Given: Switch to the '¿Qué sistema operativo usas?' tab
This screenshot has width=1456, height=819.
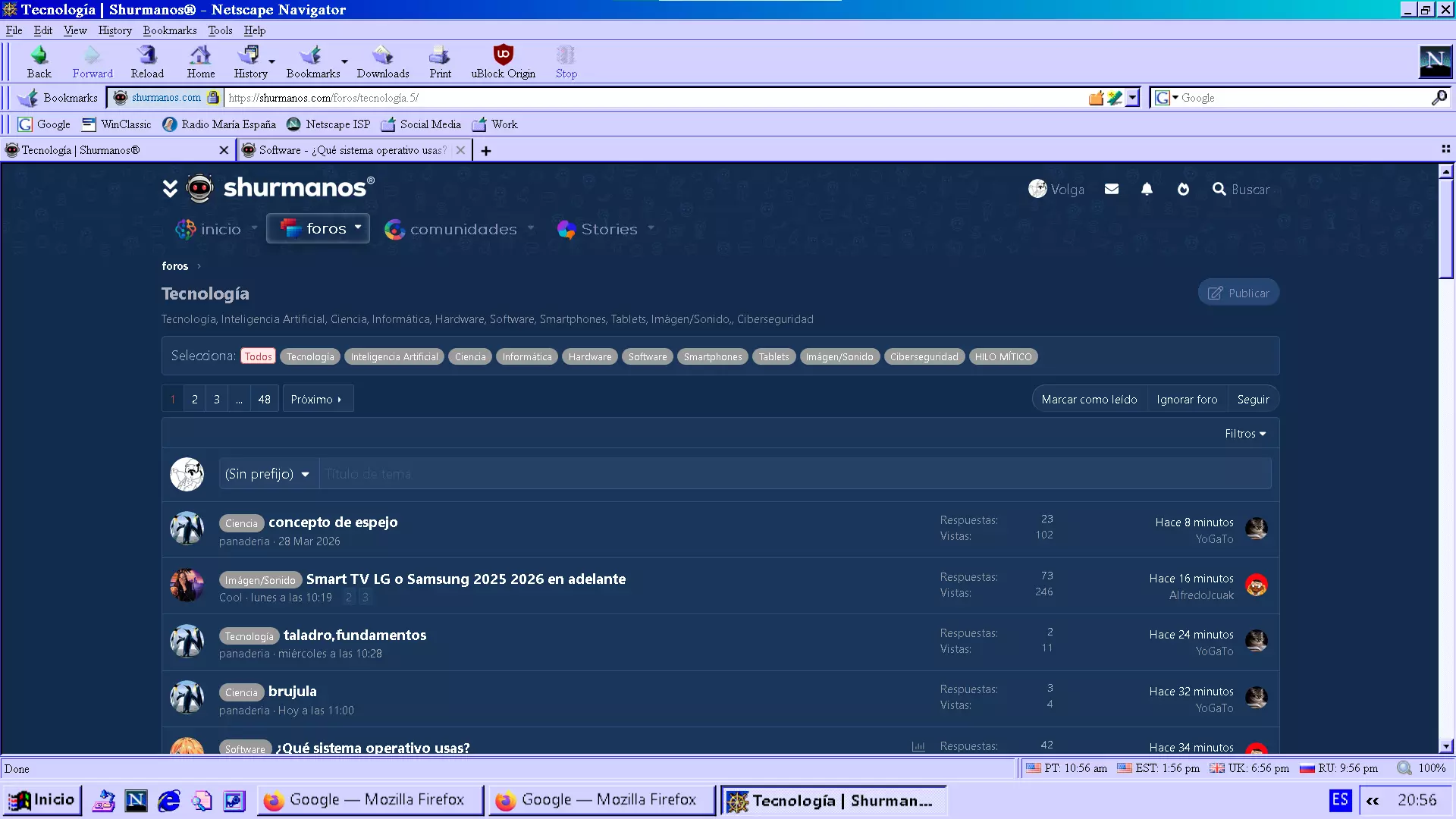Looking at the screenshot, I should click(x=353, y=150).
